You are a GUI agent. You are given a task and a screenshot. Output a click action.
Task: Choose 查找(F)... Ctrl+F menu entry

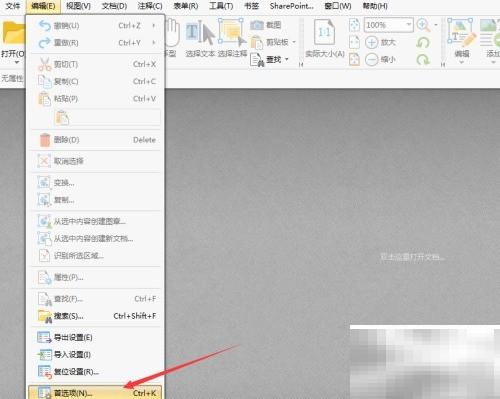(96, 299)
